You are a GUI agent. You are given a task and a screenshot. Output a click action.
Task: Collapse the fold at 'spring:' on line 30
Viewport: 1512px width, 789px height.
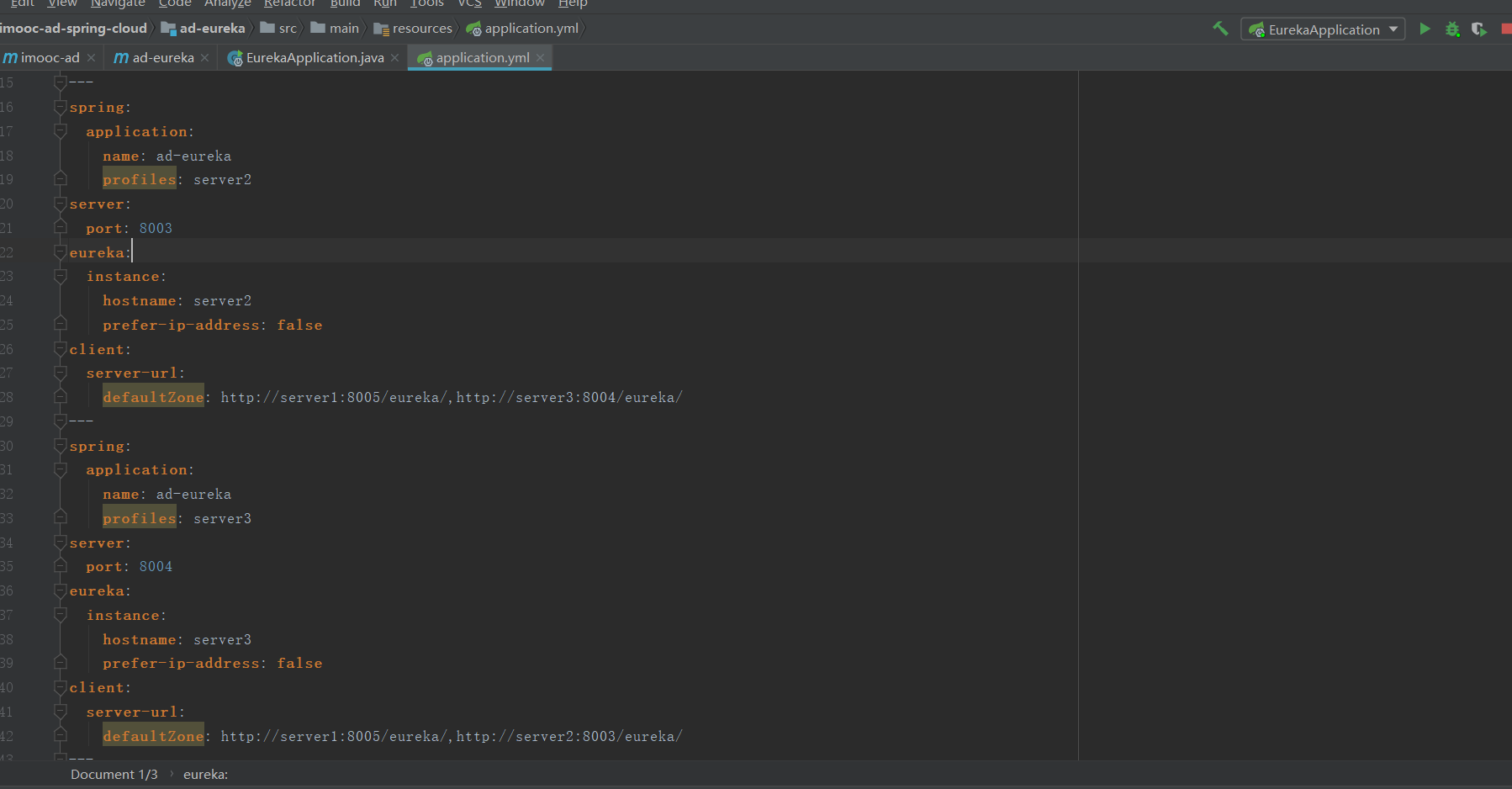point(61,447)
